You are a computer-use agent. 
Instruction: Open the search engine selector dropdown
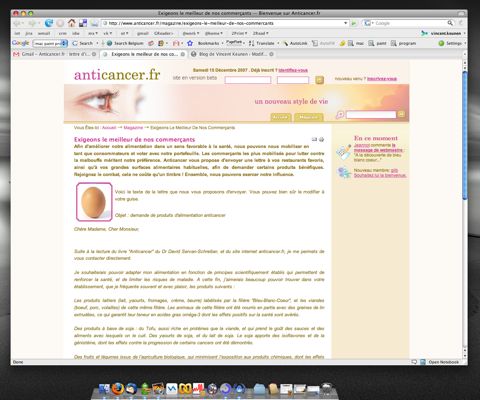coord(369,23)
